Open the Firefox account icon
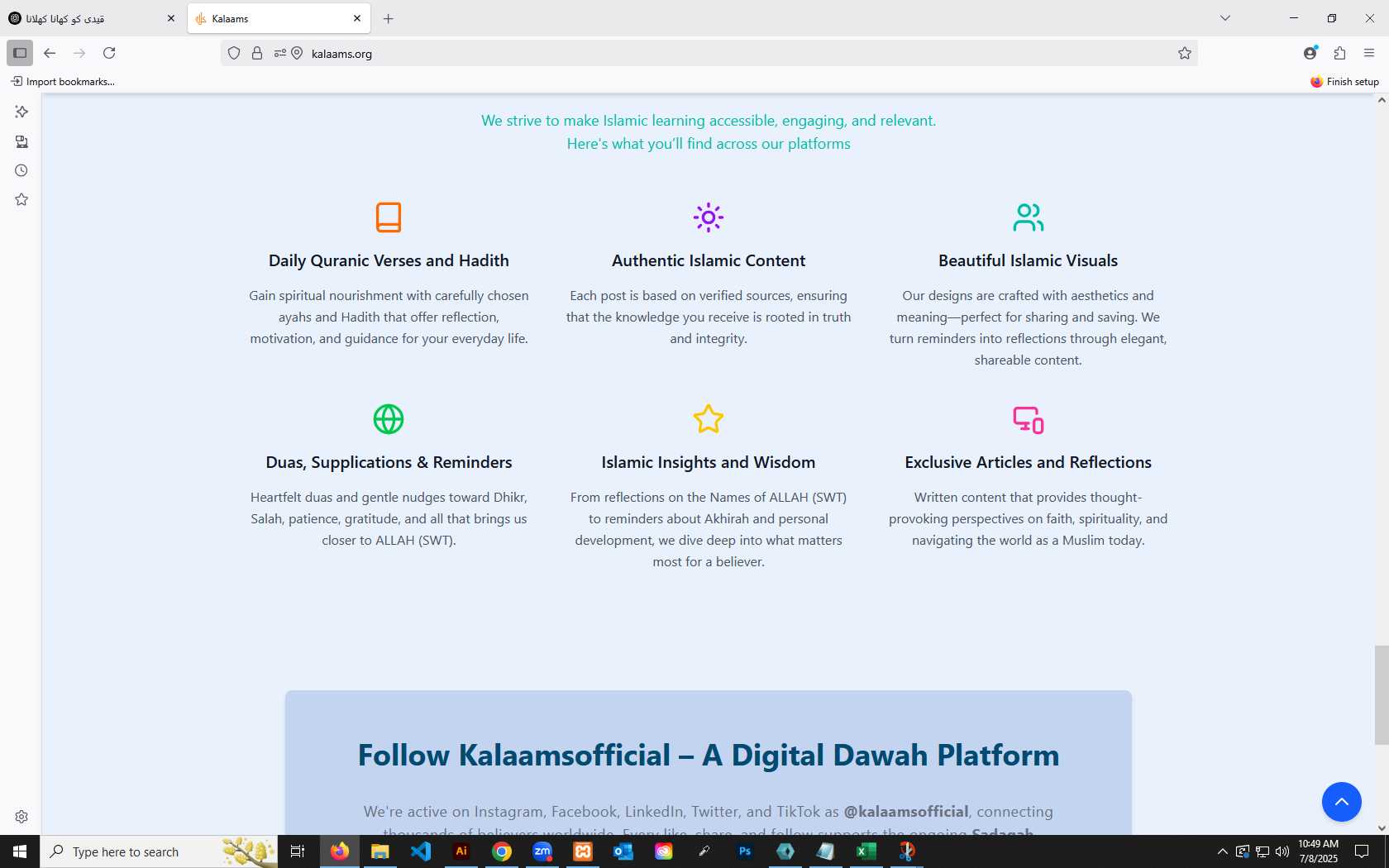1389x868 pixels. pyautogui.click(x=1310, y=53)
